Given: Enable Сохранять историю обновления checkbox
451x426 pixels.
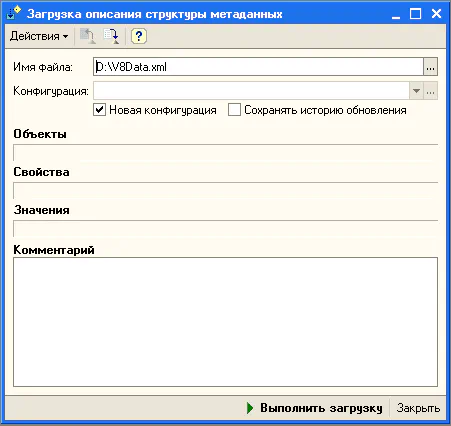Looking at the screenshot, I should [234, 110].
